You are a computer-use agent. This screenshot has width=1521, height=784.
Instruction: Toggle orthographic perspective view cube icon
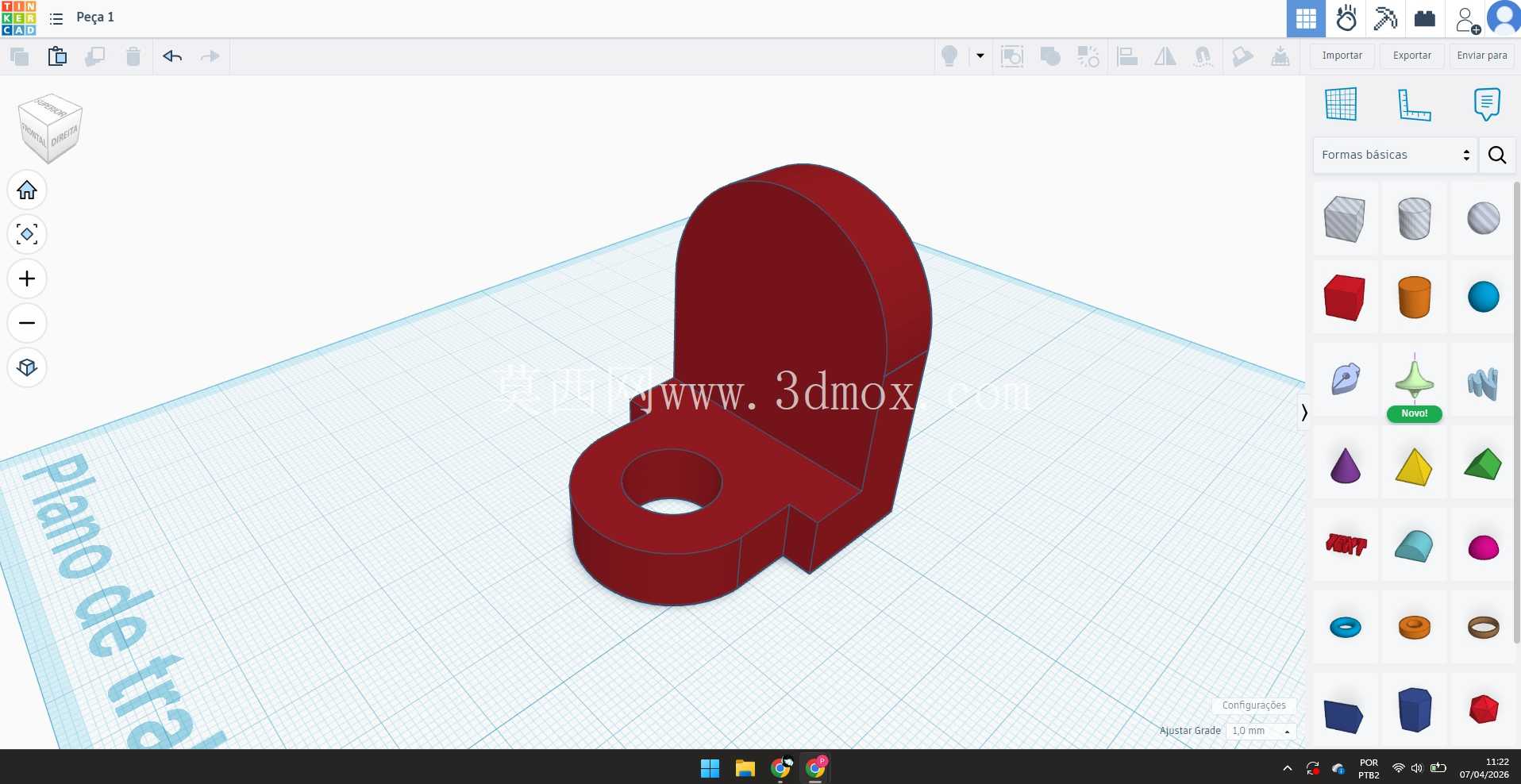(x=27, y=367)
